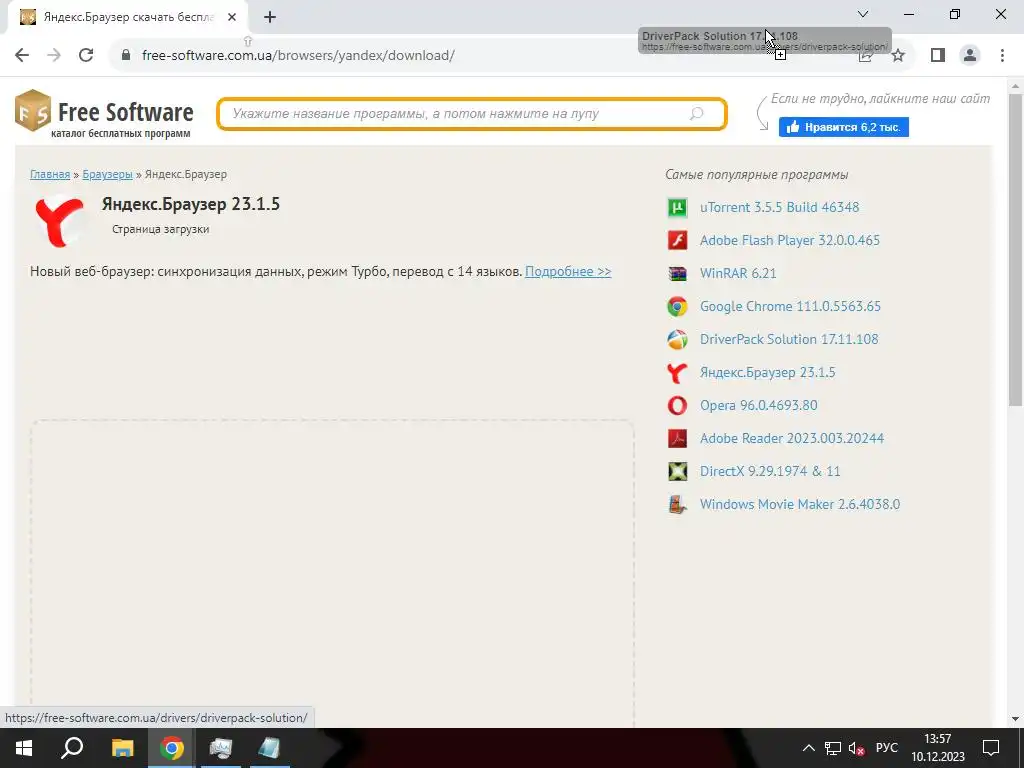This screenshot has width=1024, height=768.
Task: Open WinRAR 6.21 link
Action: 738,273
